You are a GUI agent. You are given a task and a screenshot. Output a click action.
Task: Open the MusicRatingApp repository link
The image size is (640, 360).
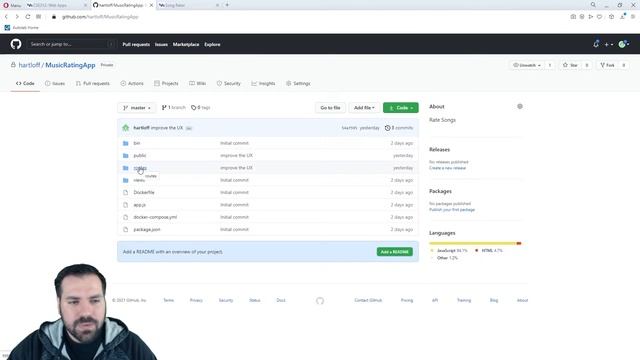click(x=70, y=65)
